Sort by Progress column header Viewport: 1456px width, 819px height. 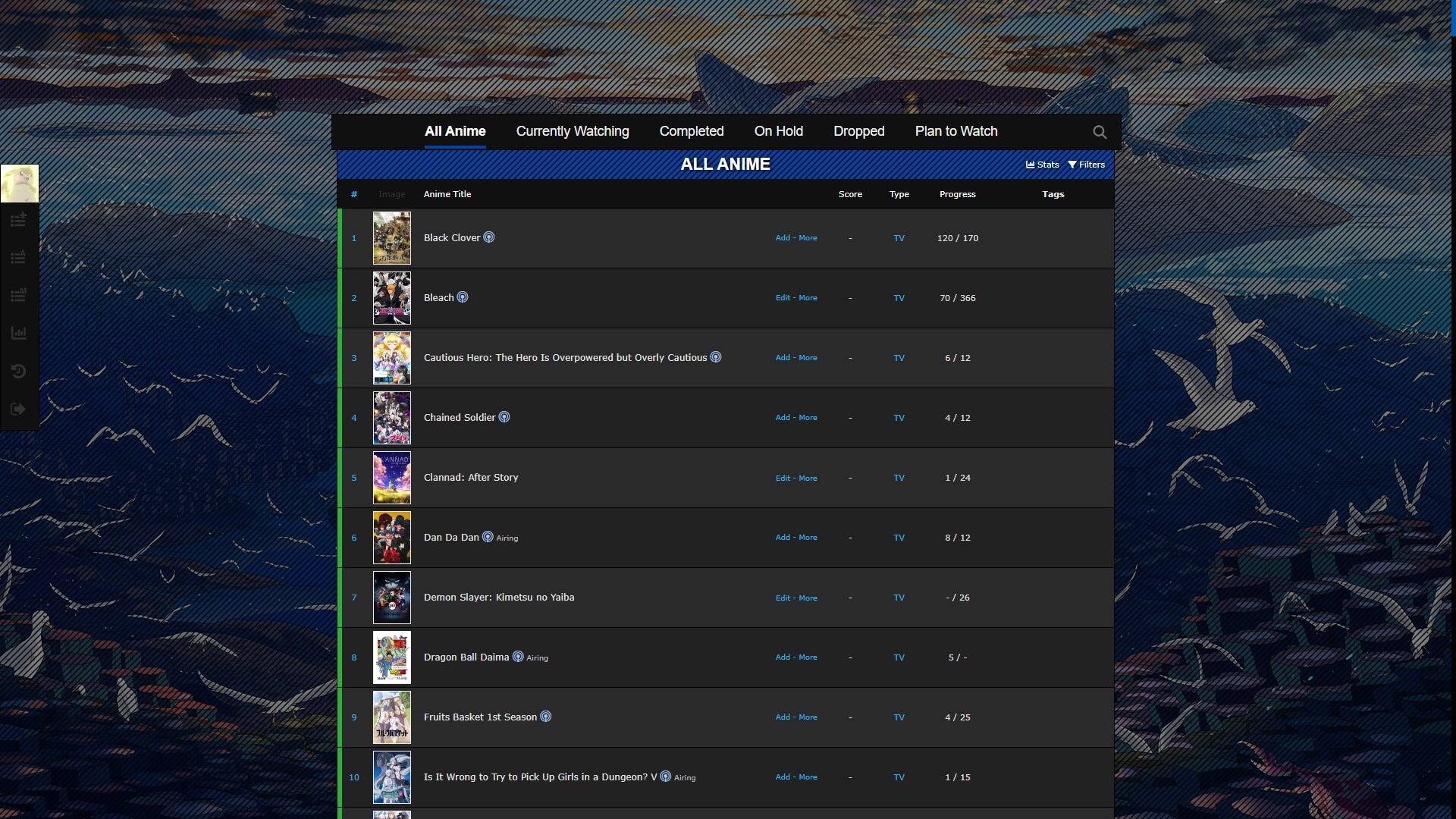tap(958, 194)
